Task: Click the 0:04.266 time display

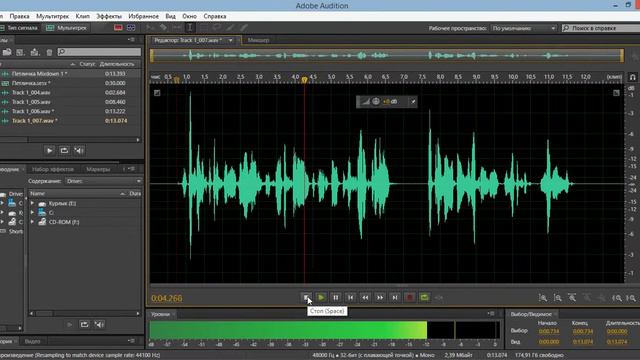Action: [x=167, y=298]
